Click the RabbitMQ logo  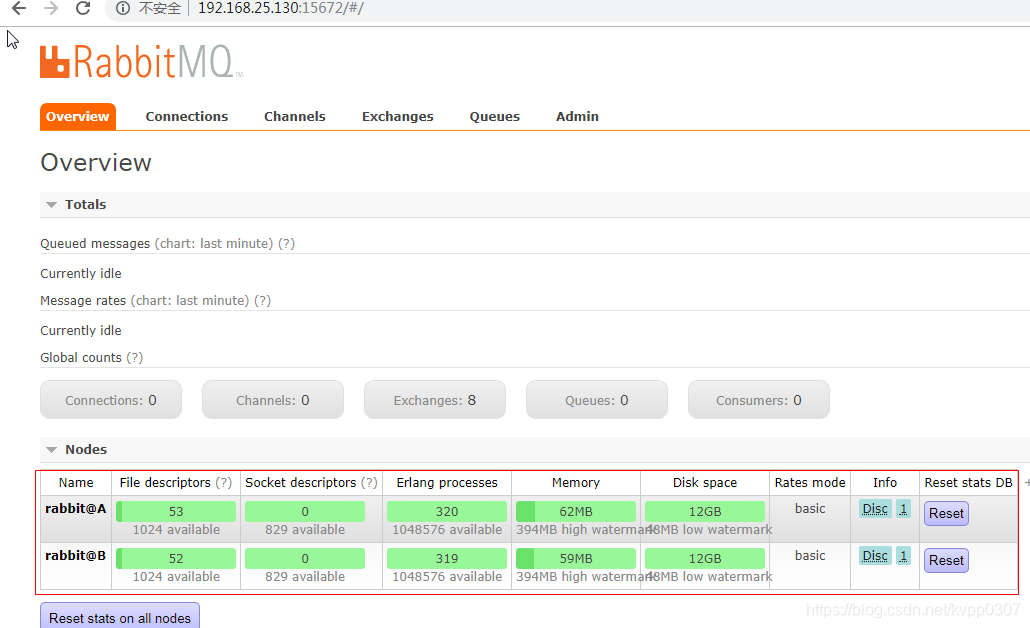(141, 62)
